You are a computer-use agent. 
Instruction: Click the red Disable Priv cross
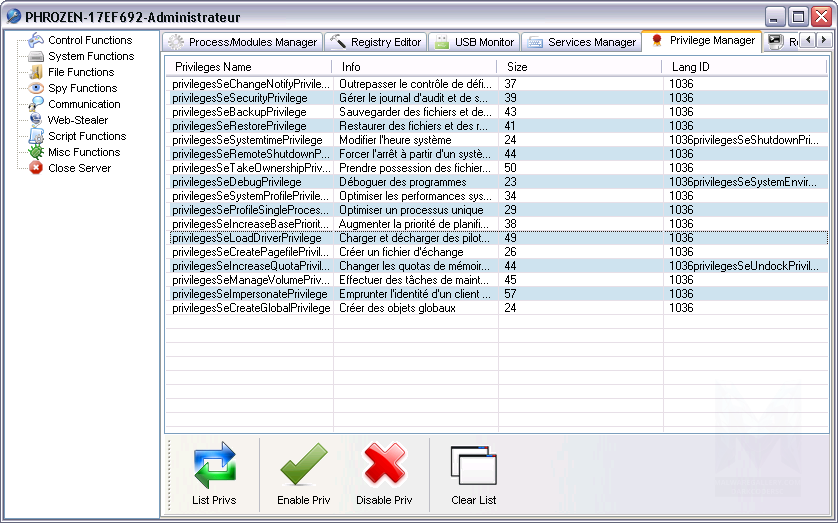pos(384,466)
